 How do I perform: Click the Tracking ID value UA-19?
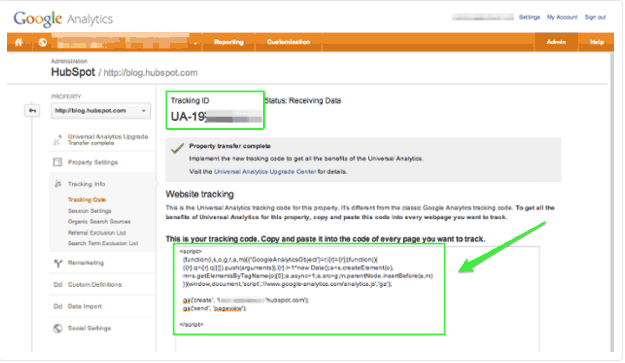coord(216,117)
